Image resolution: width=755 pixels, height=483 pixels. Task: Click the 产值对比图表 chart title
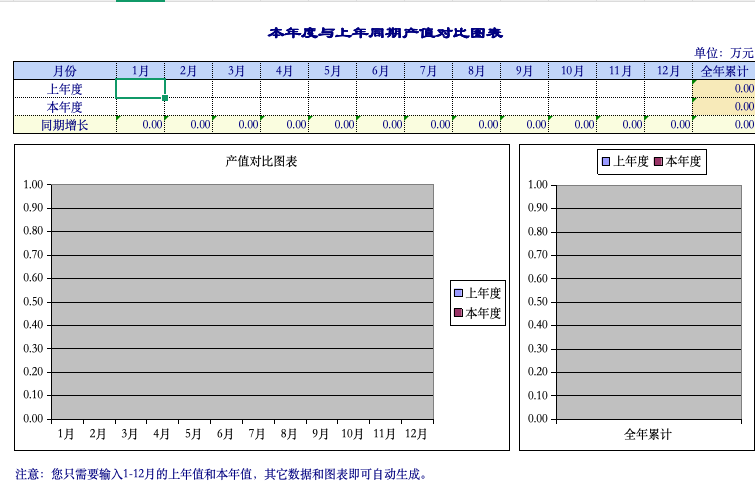tap(261, 161)
